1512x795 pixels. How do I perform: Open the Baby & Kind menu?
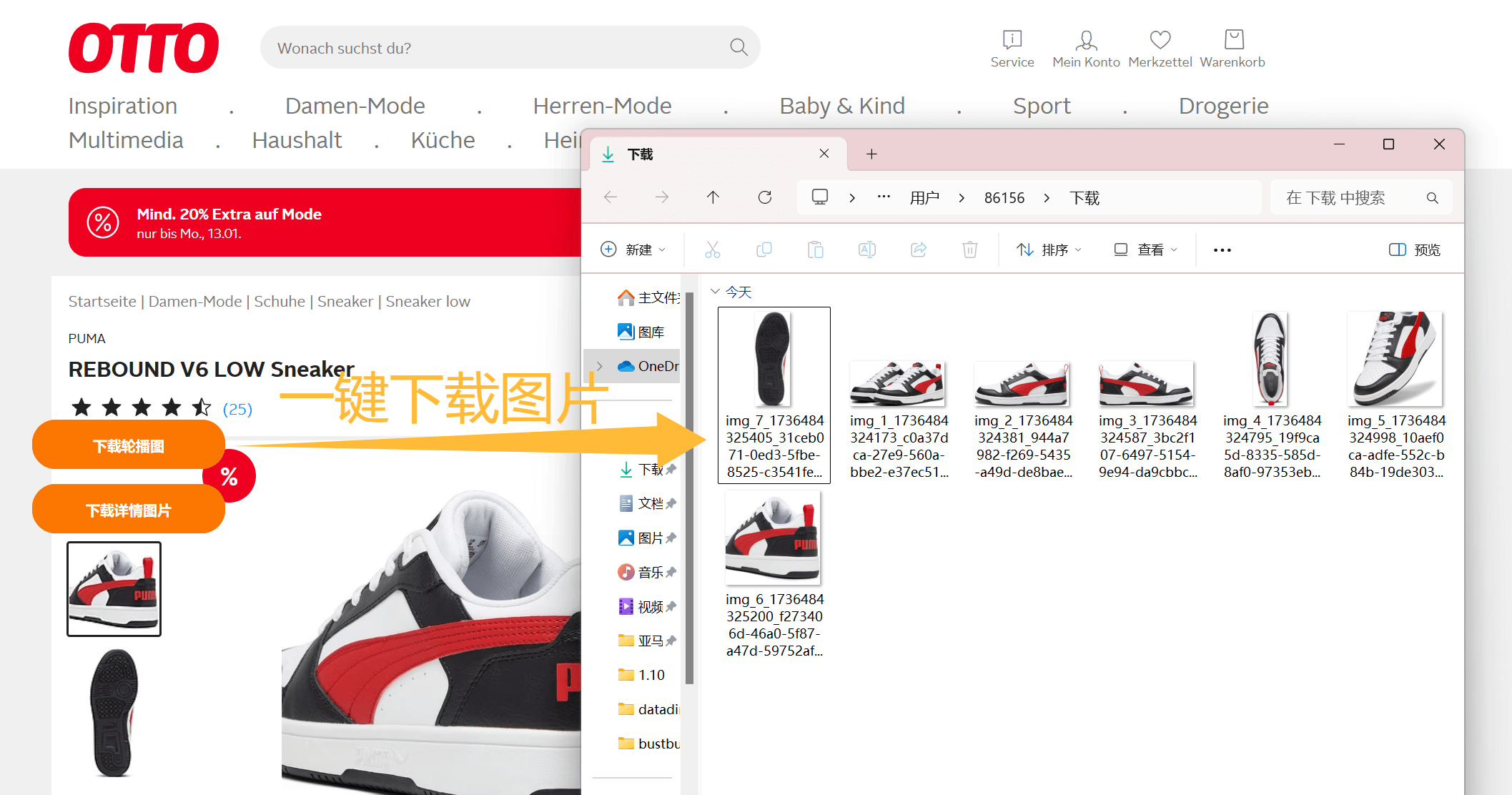coord(842,106)
